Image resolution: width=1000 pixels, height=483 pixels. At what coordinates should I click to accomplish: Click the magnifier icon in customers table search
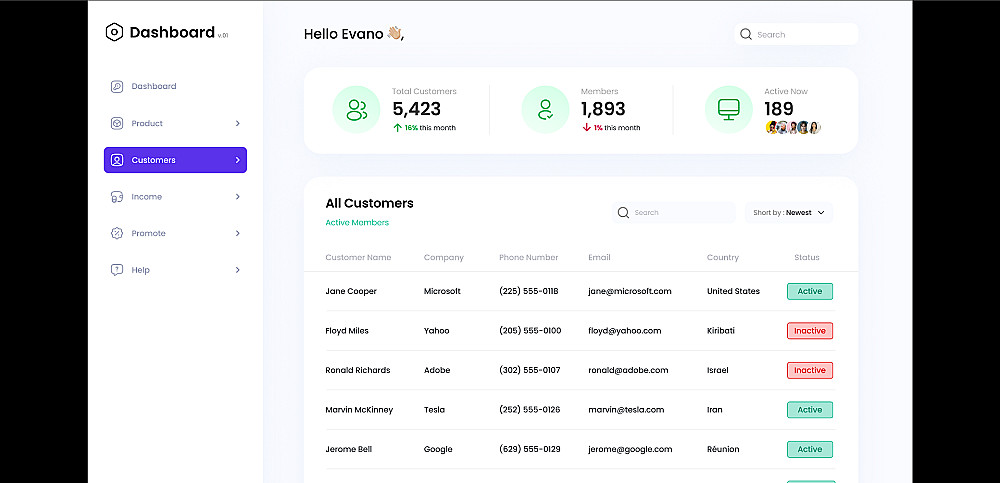pyautogui.click(x=623, y=212)
